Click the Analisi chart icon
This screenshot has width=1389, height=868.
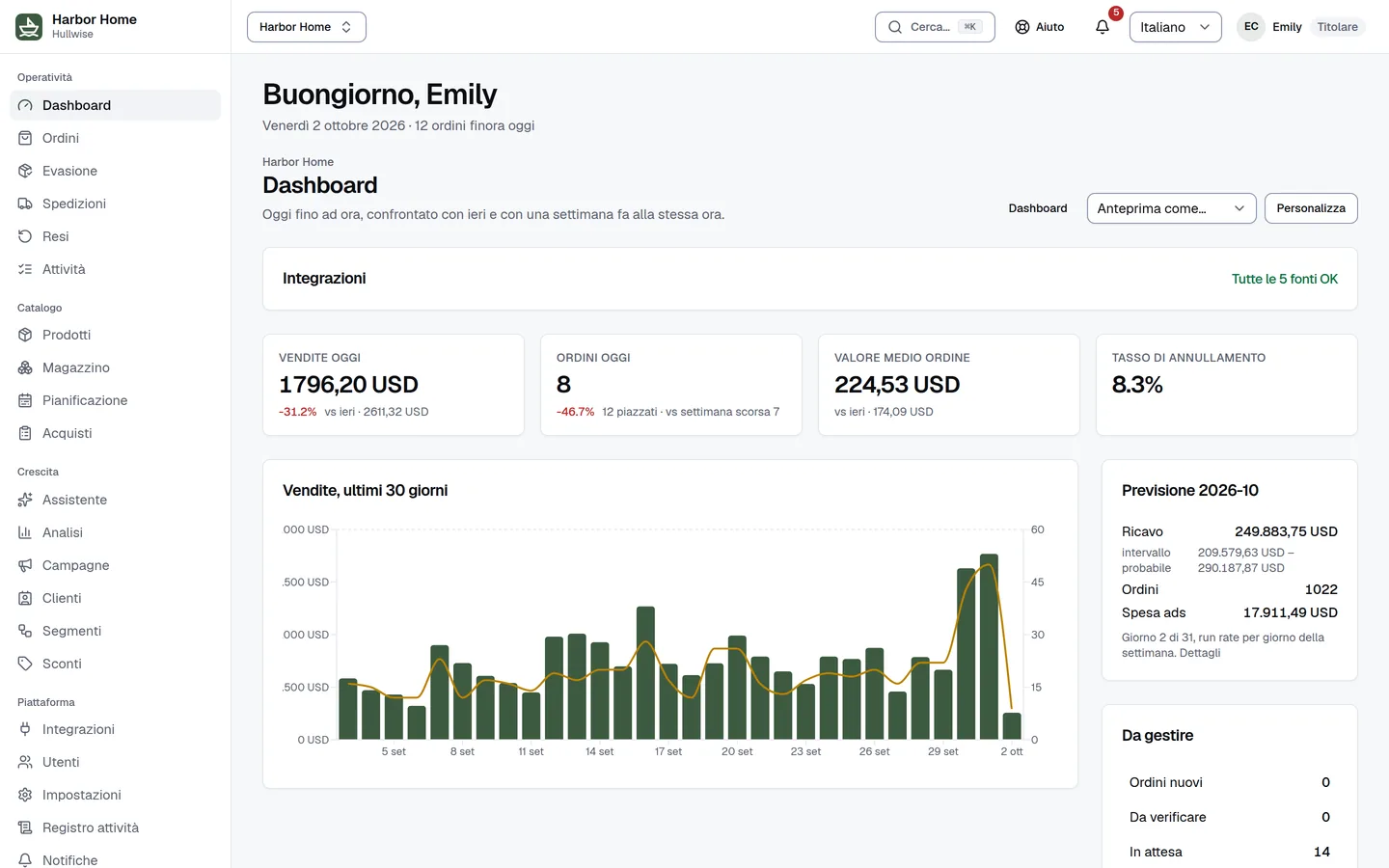coord(25,532)
